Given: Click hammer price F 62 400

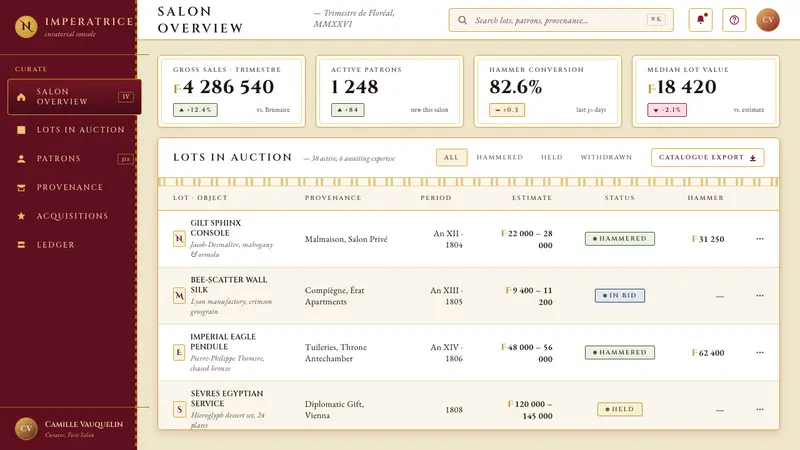Looking at the screenshot, I should pyautogui.click(x=708, y=353).
